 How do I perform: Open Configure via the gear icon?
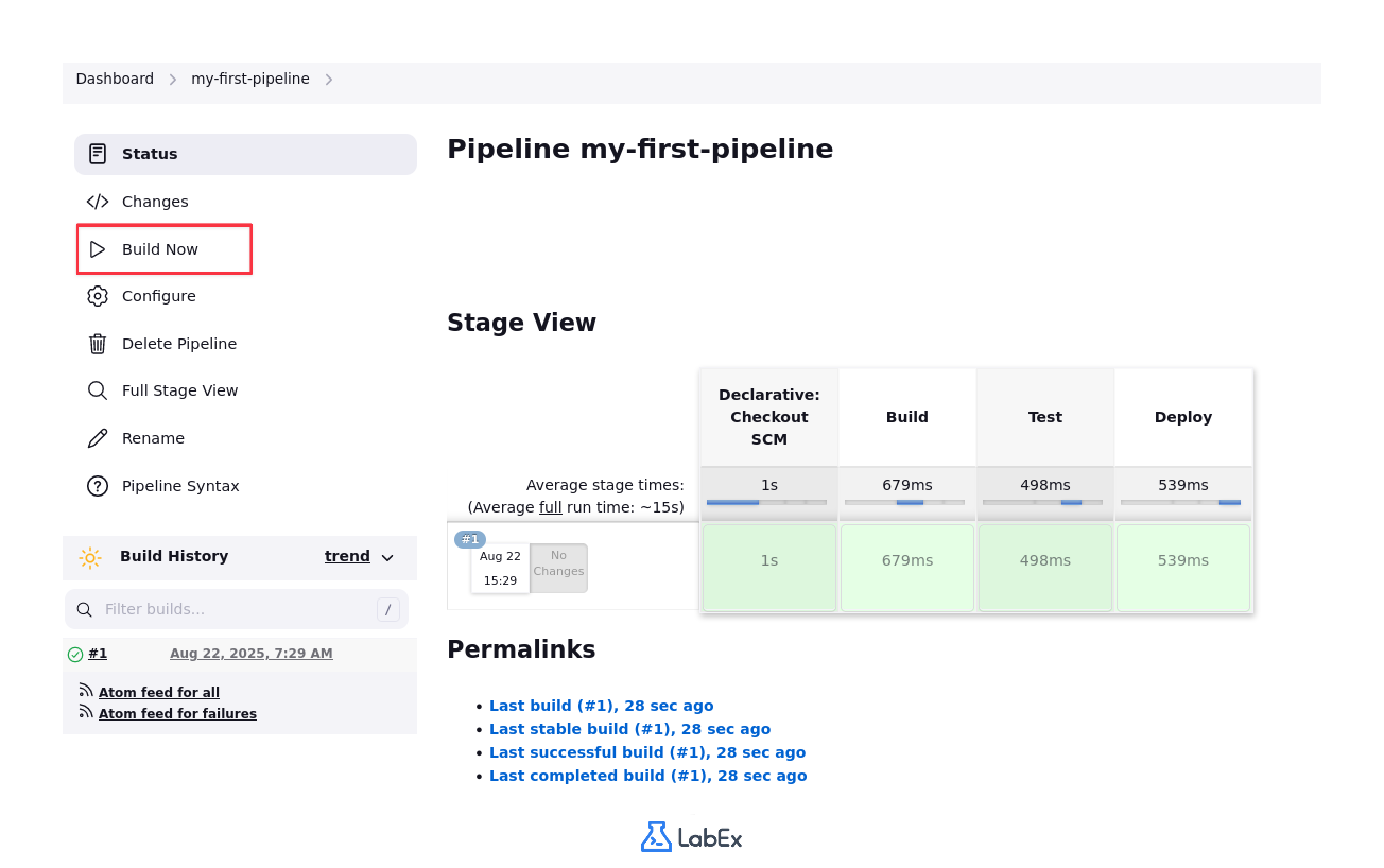(x=97, y=296)
